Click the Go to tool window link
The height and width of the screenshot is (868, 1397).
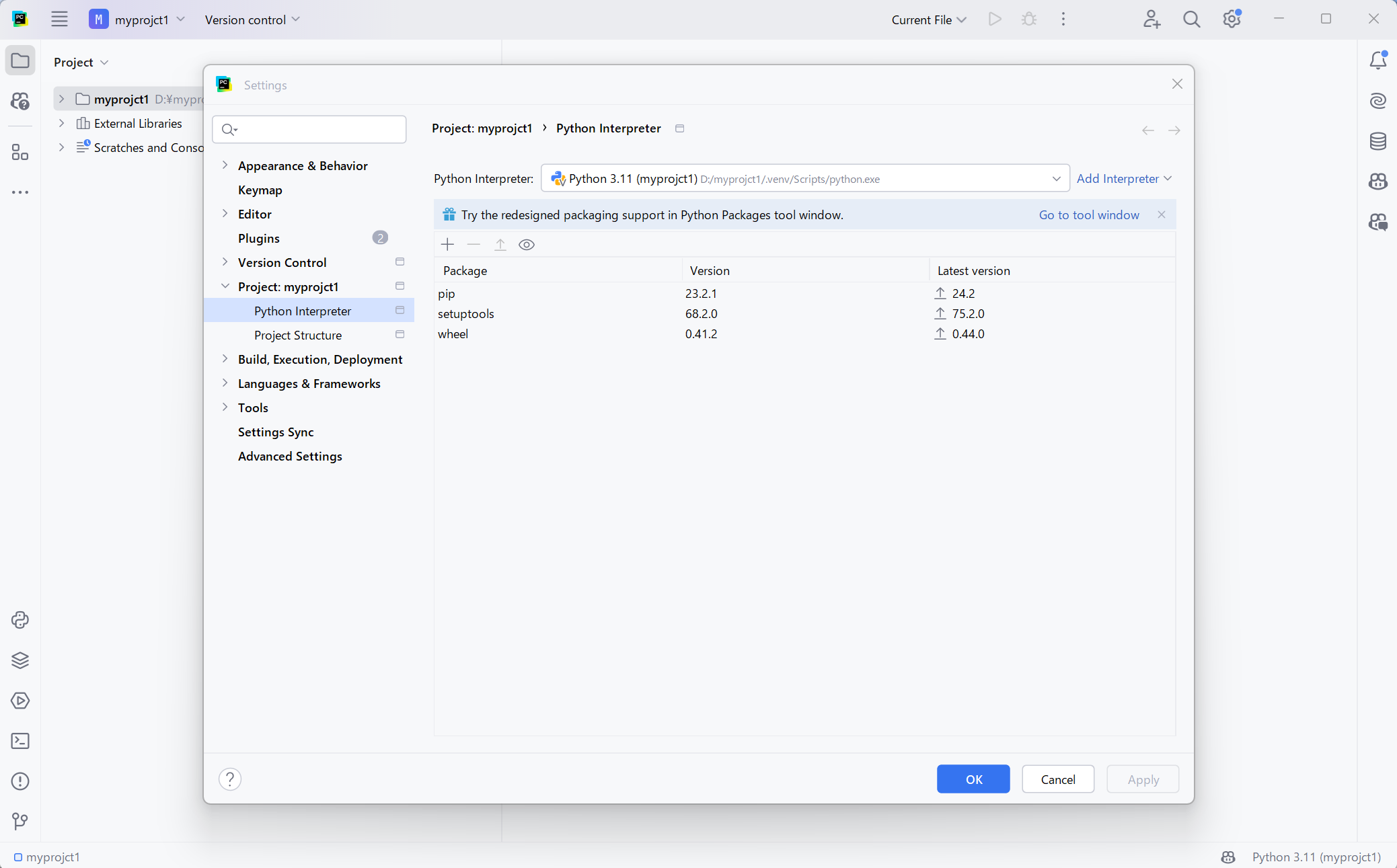pos(1088,215)
